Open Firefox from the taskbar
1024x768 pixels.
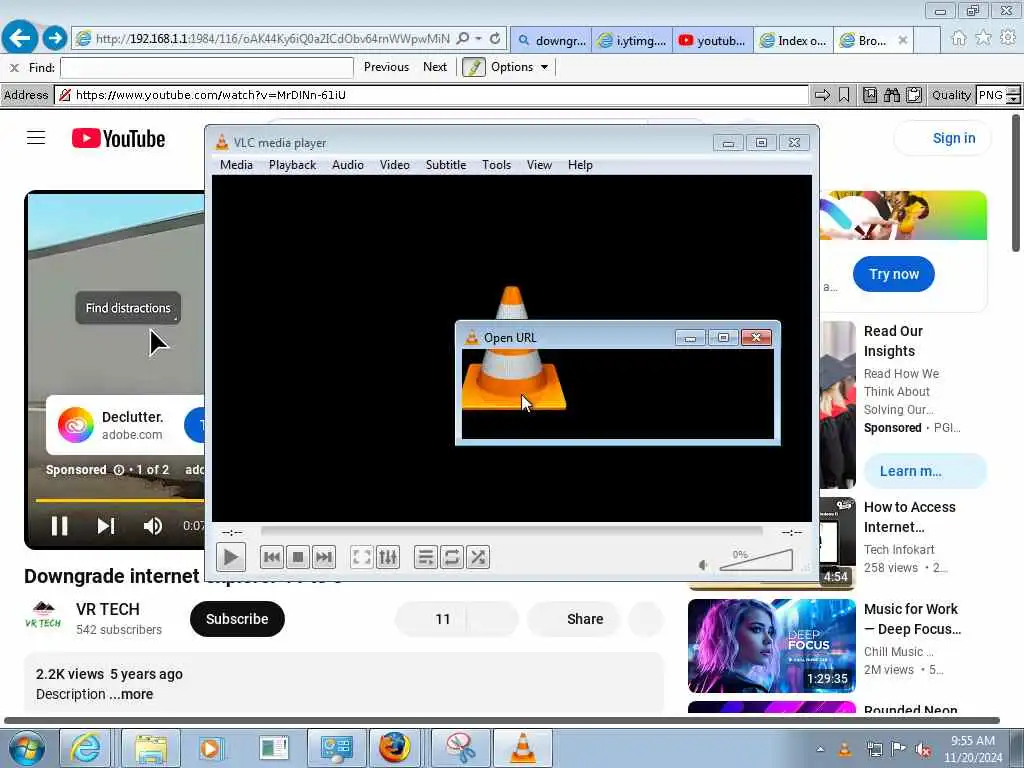(x=395, y=748)
